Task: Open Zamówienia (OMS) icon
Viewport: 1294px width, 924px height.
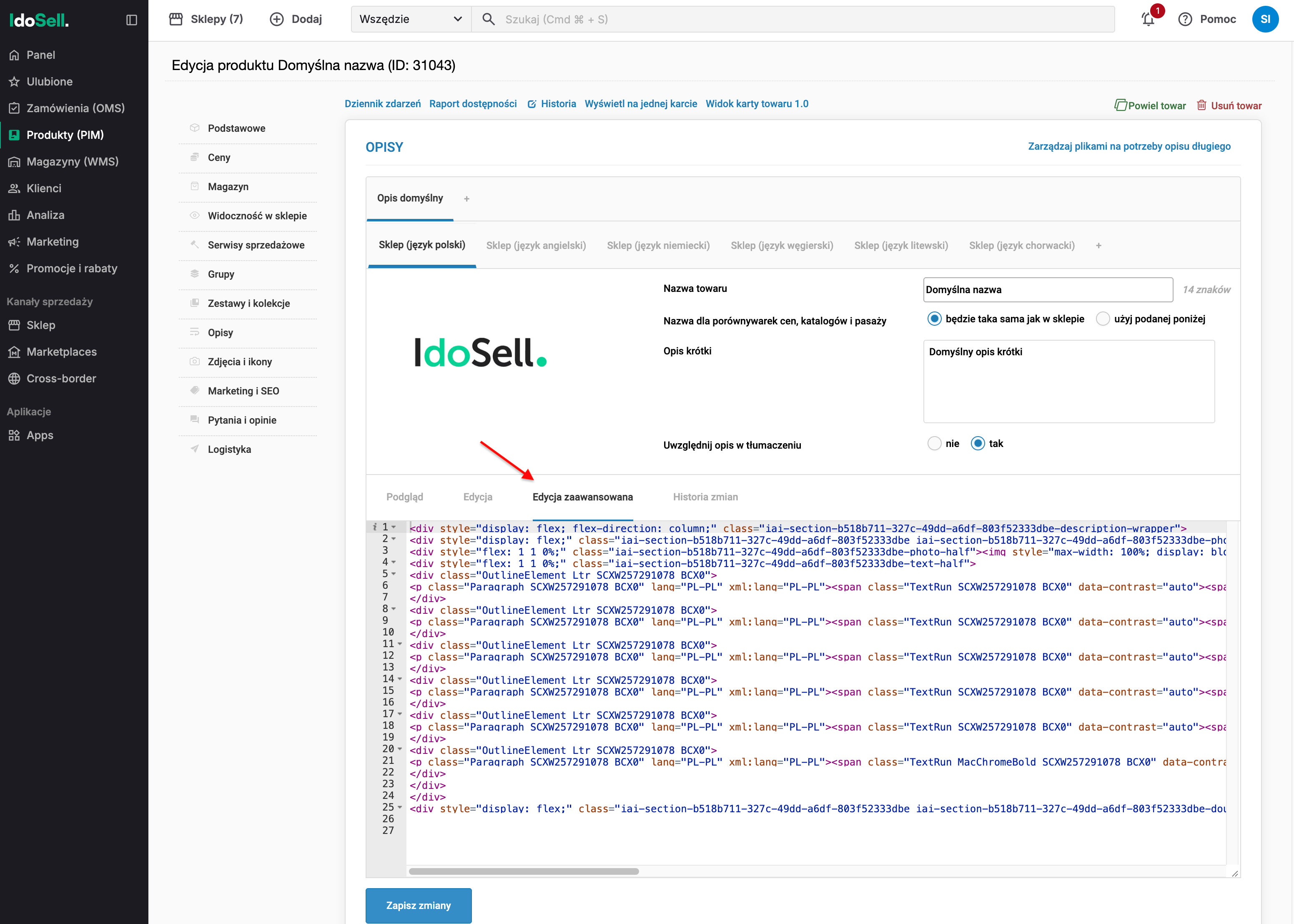Action: point(14,108)
